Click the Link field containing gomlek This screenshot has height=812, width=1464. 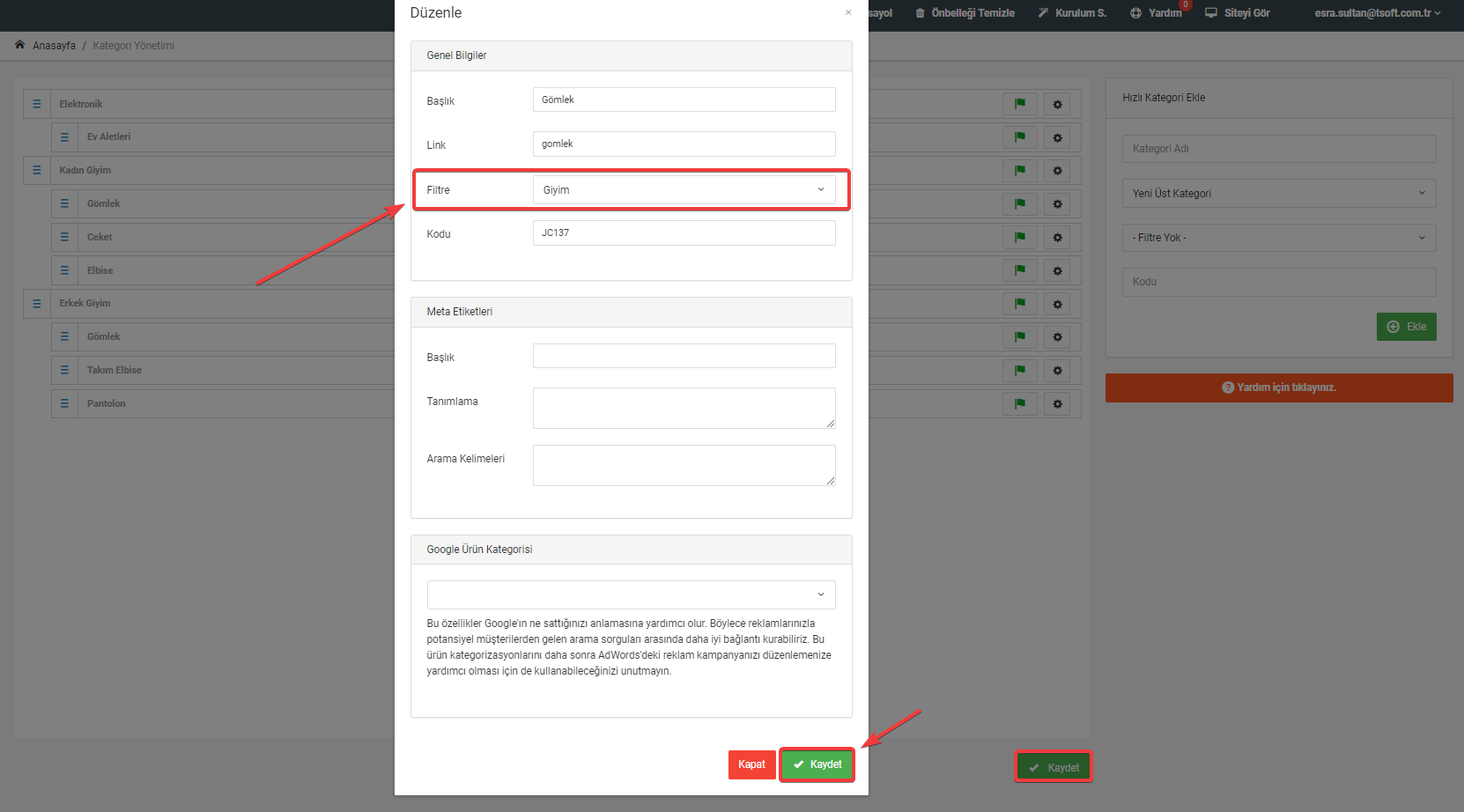(x=684, y=144)
